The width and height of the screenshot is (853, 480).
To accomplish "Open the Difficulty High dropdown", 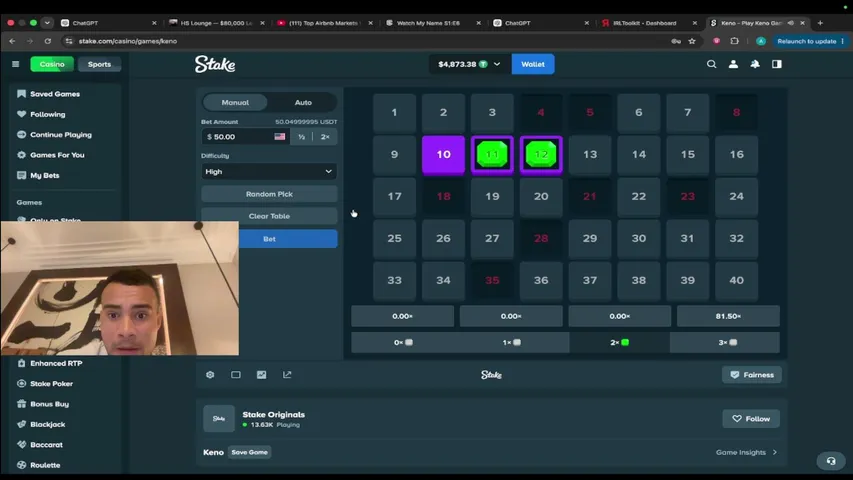I will pos(269,171).
